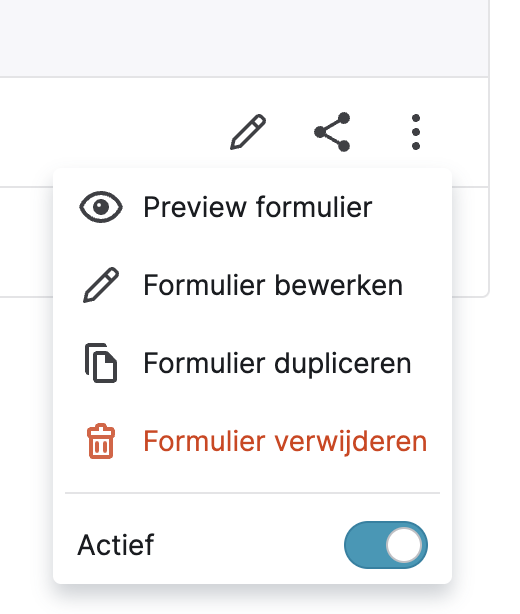This screenshot has width=520, height=614.
Task: Click the blue track of the Actief switch
Action: click(x=364, y=545)
